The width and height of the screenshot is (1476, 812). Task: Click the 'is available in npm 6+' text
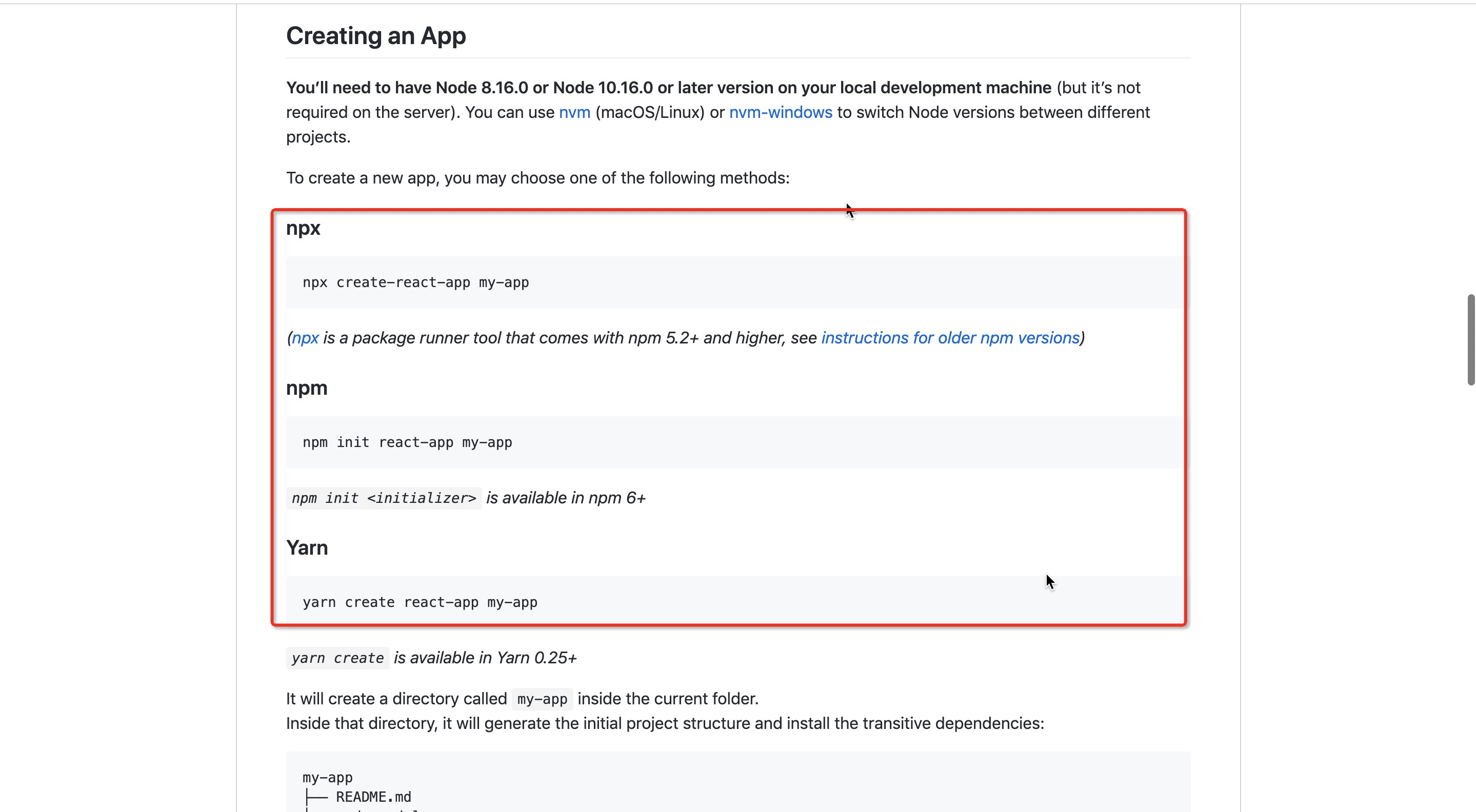click(x=565, y=498)
